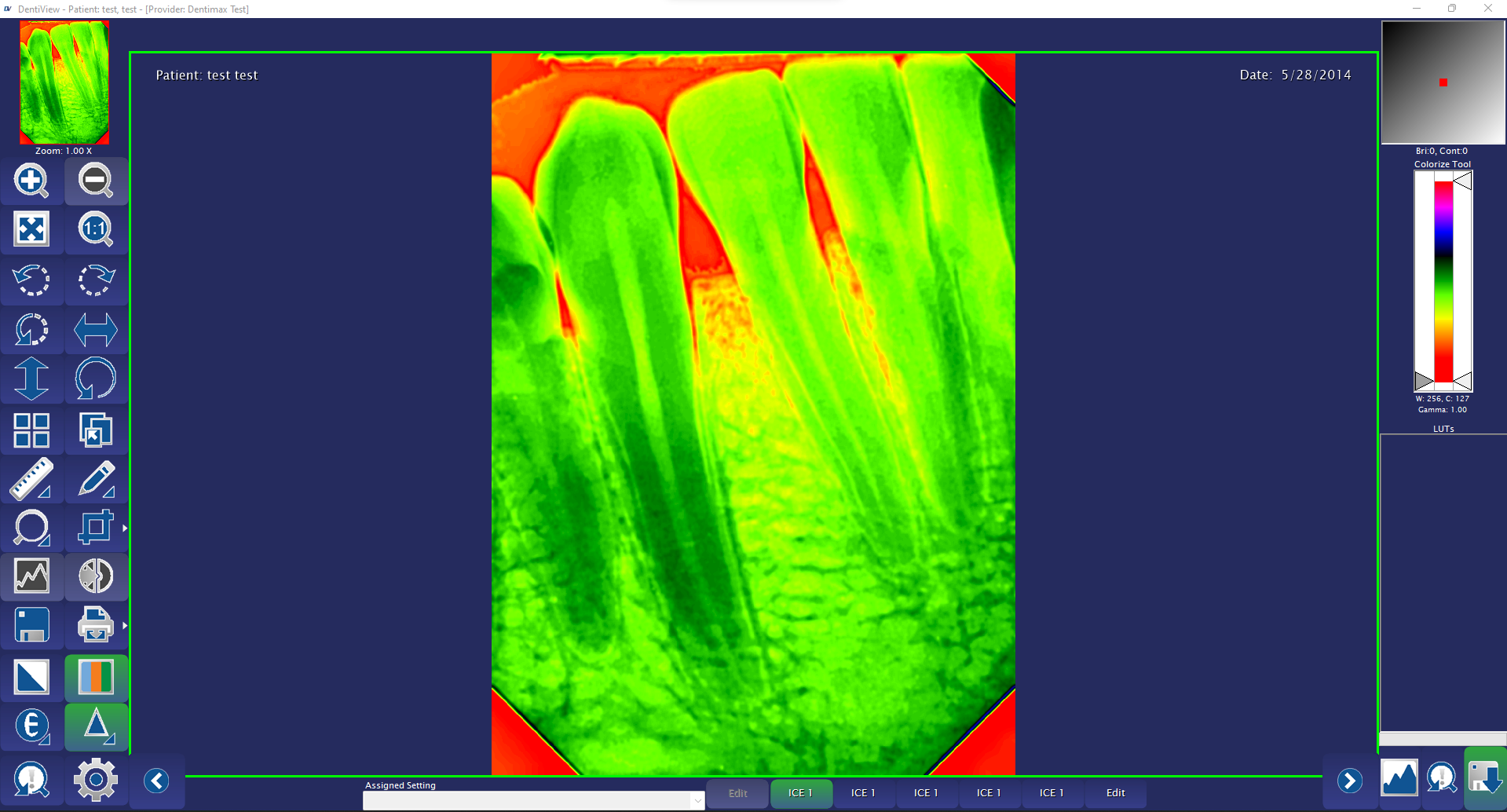The image size is (1507, 812).
Task: Toggle the green highlighted ICE 1 preset
Action: pos(800,793)
